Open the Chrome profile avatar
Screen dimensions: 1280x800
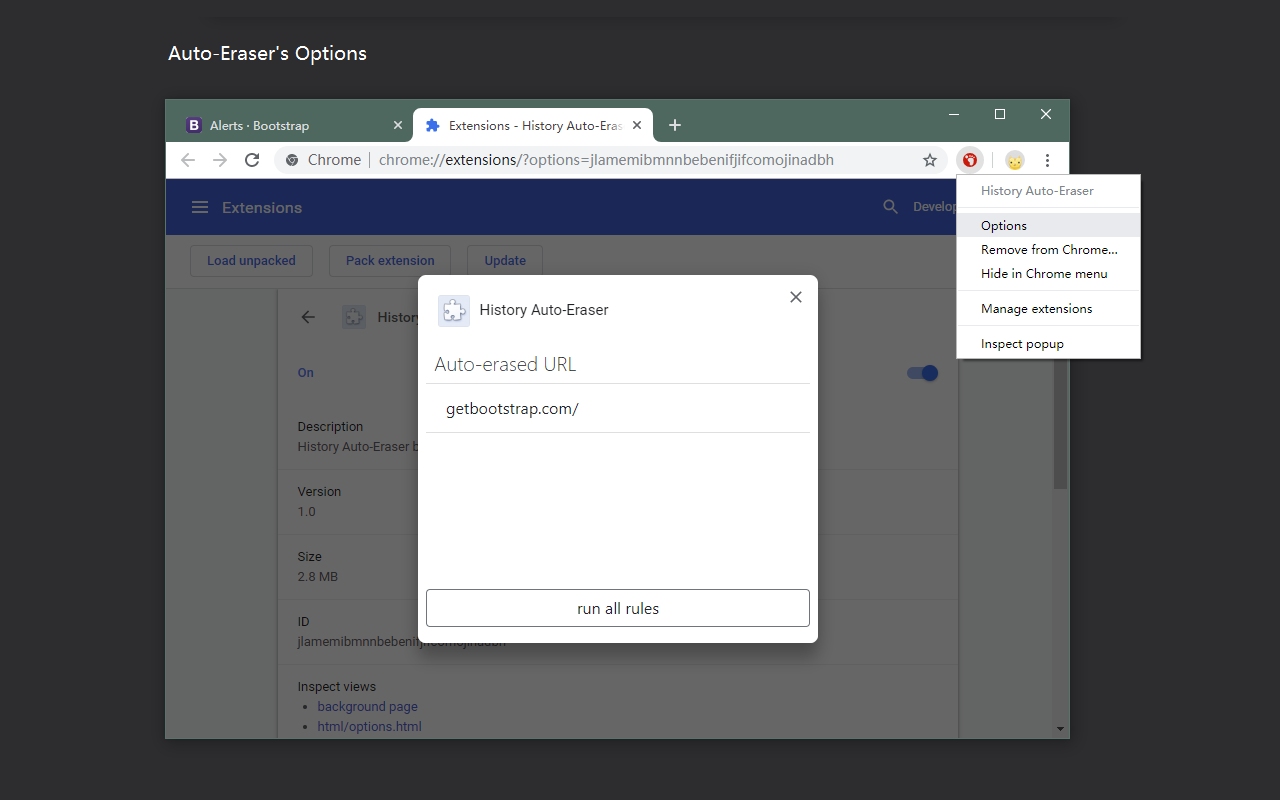coord(1015,160)
